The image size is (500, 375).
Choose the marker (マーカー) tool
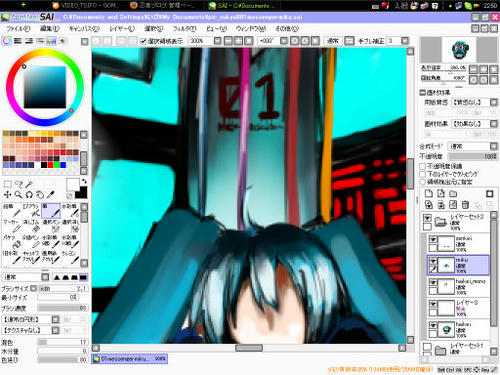click(x=12, y=226)
